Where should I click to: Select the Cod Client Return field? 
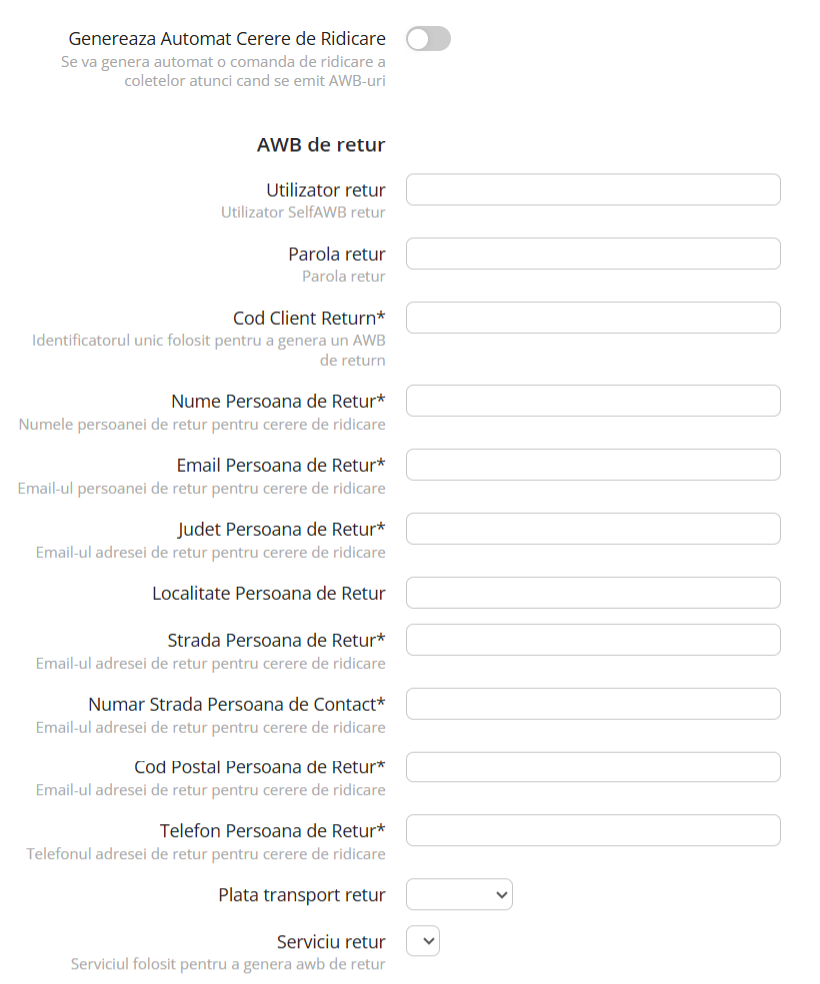coord(592,317)
